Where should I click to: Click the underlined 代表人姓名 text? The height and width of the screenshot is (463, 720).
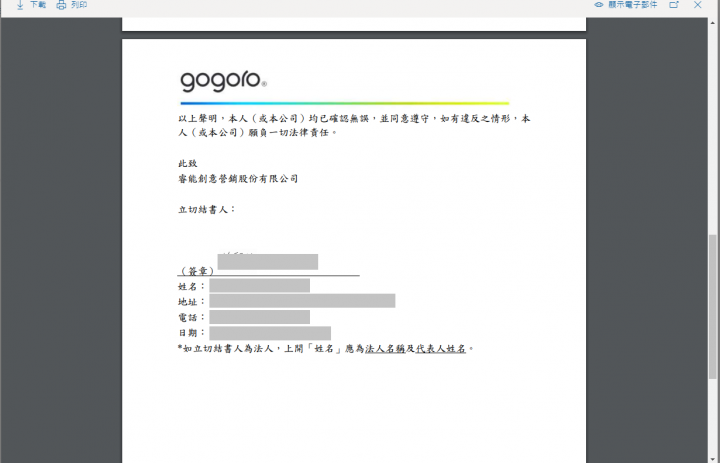(440, 349)
